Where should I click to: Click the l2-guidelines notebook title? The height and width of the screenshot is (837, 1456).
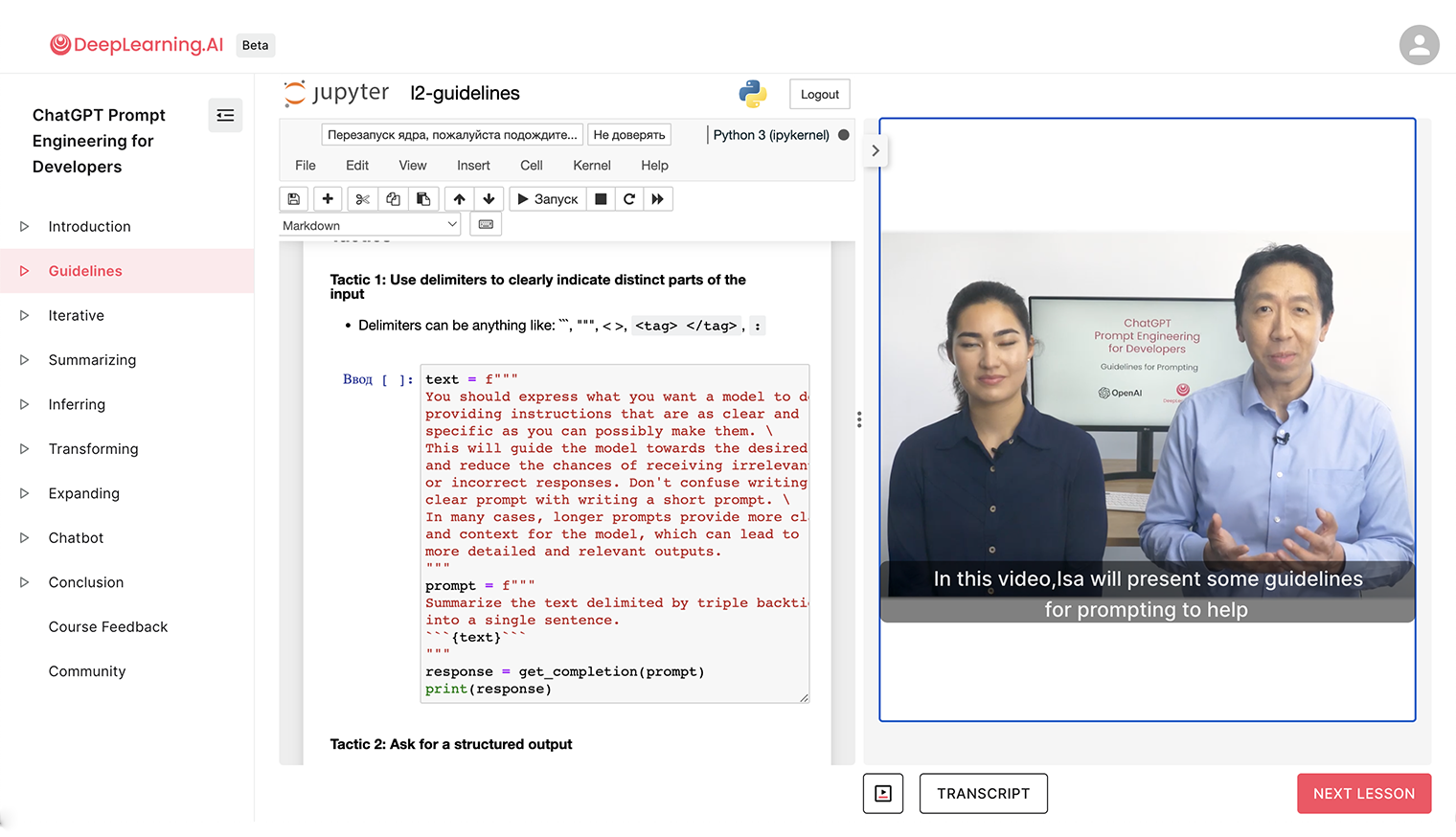click(465, 94)
